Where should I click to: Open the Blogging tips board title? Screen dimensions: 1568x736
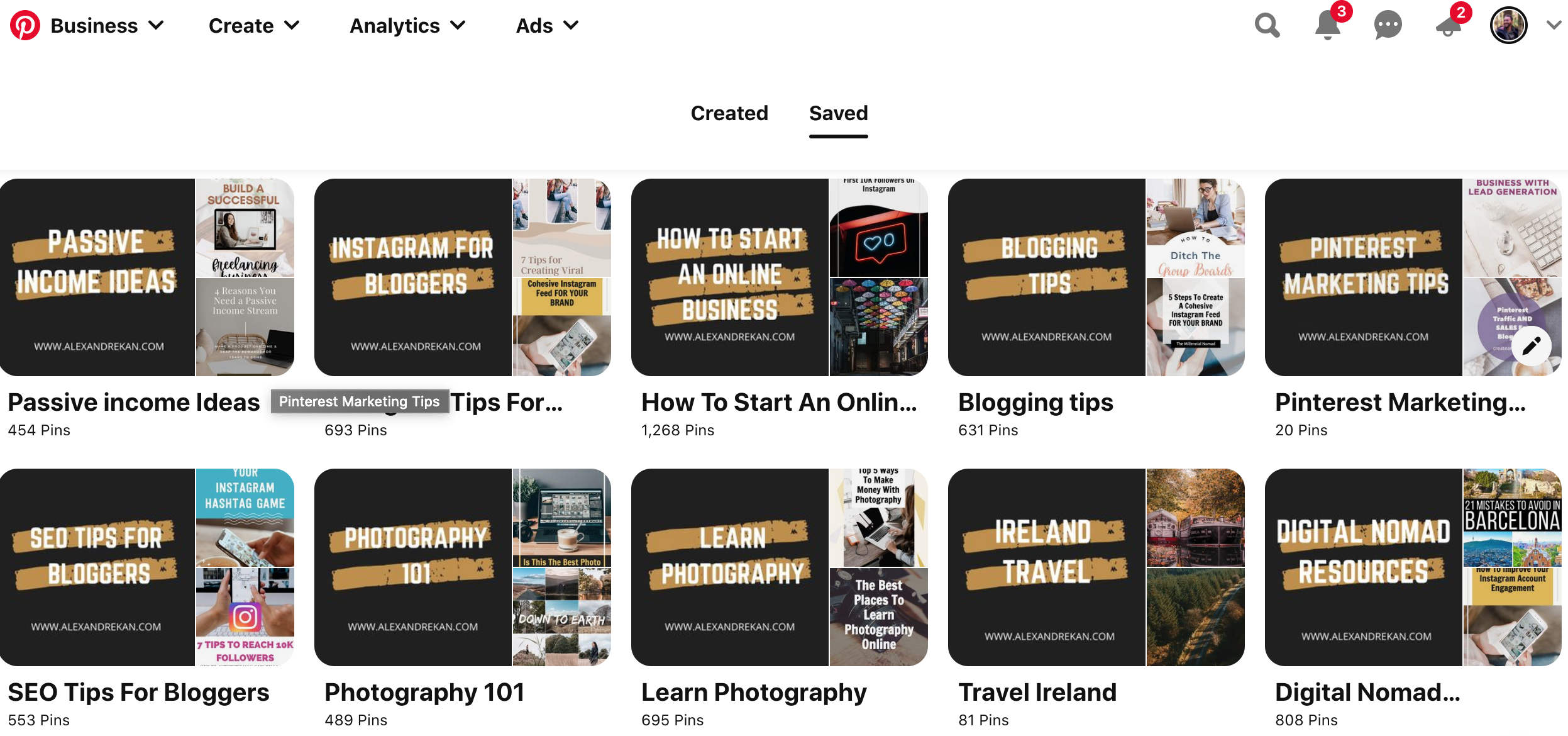tap(1035, 403)
